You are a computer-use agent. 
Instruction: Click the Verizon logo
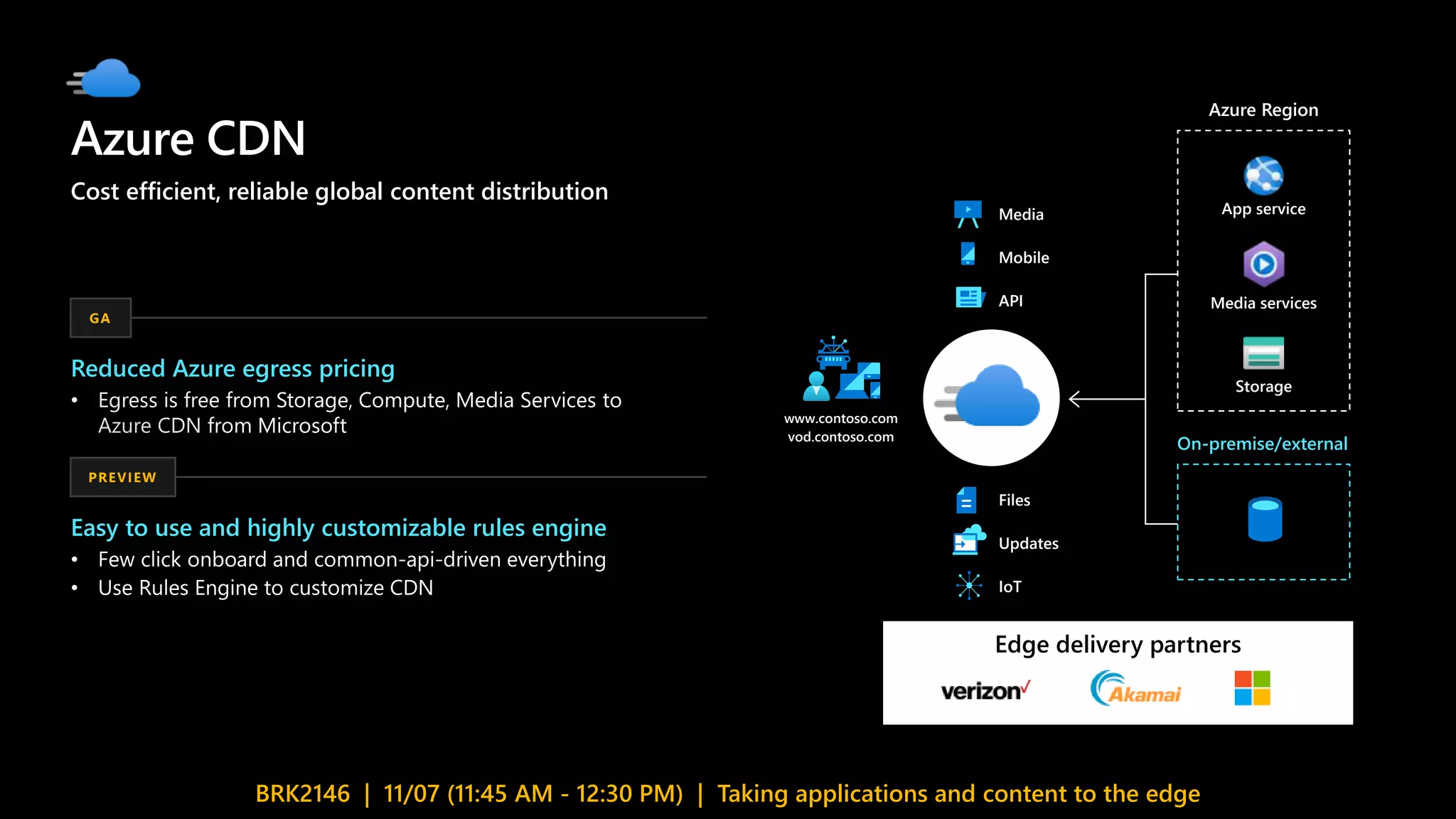pyautogui.click(x=985, y=690)
